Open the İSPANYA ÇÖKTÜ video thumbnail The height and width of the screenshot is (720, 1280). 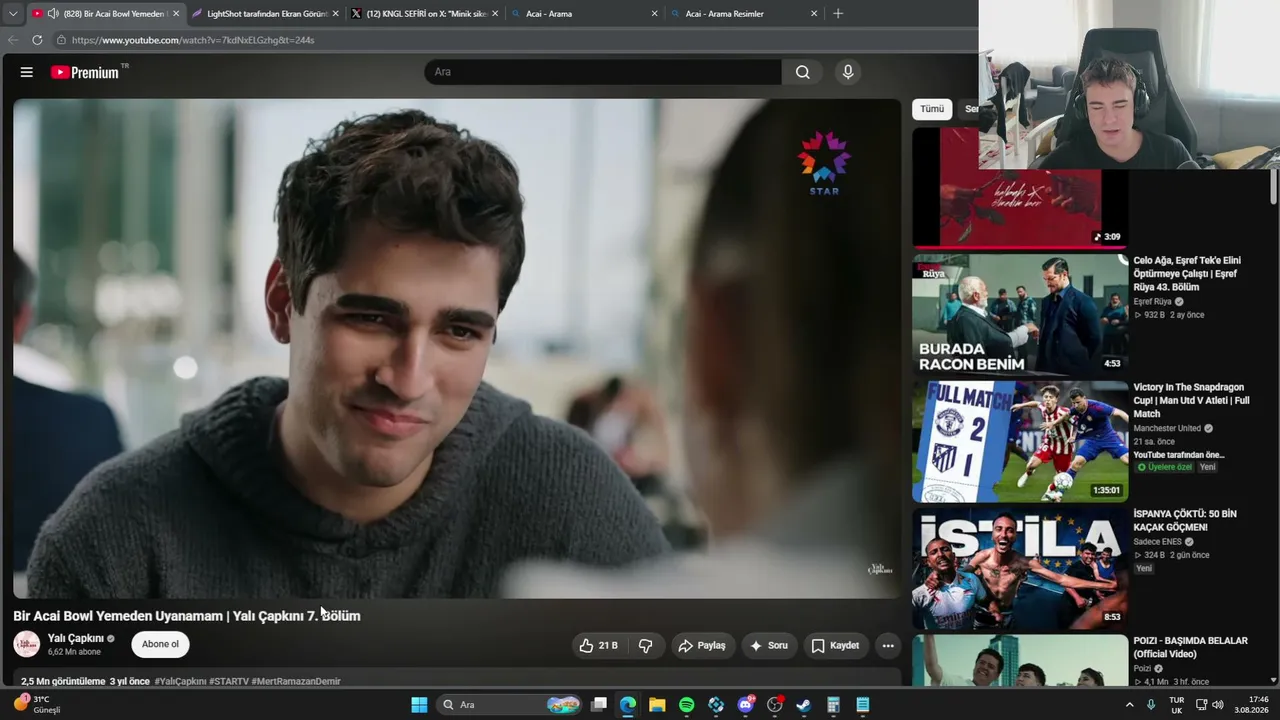(1020, 568)
